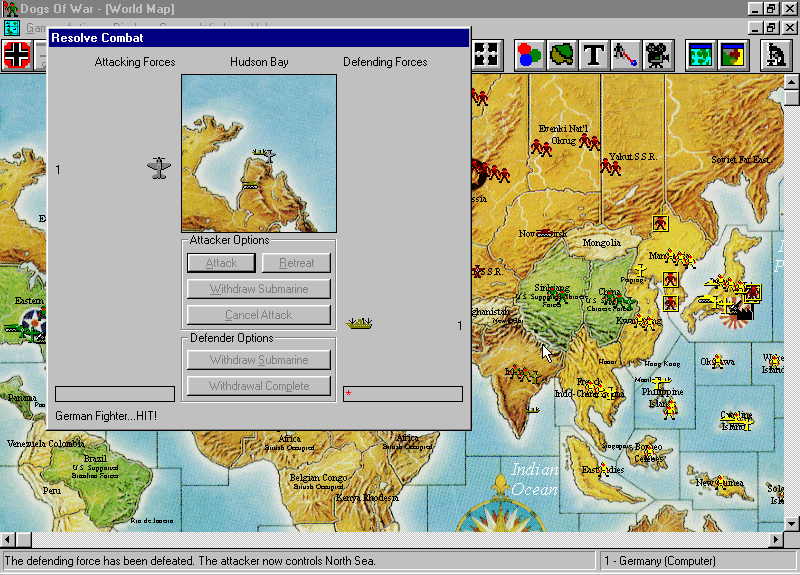The height and width of the screenshot is (575, 800).
Task: Click the attacker's hit progress bar
Action: click(x=115, y=394)
